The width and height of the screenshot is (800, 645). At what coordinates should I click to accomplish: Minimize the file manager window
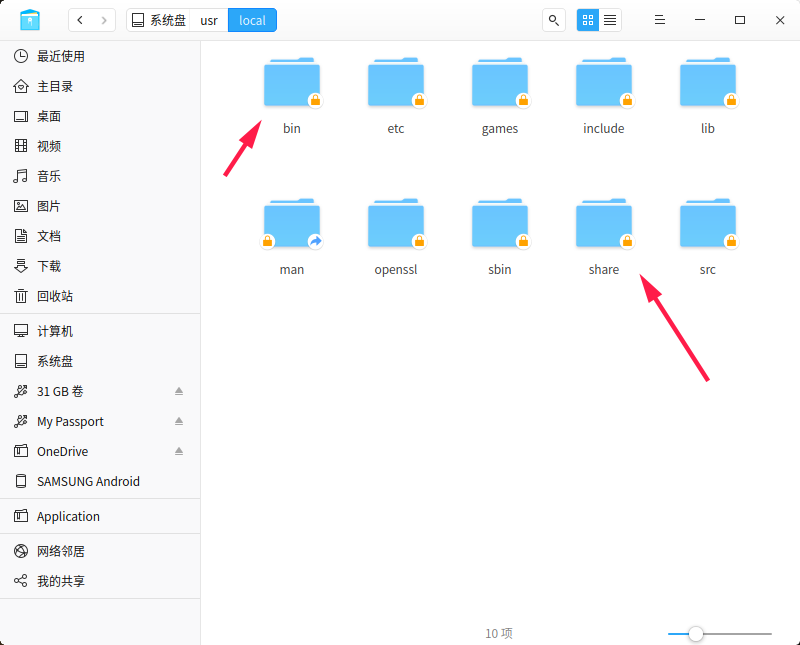(x=700, y=20)
